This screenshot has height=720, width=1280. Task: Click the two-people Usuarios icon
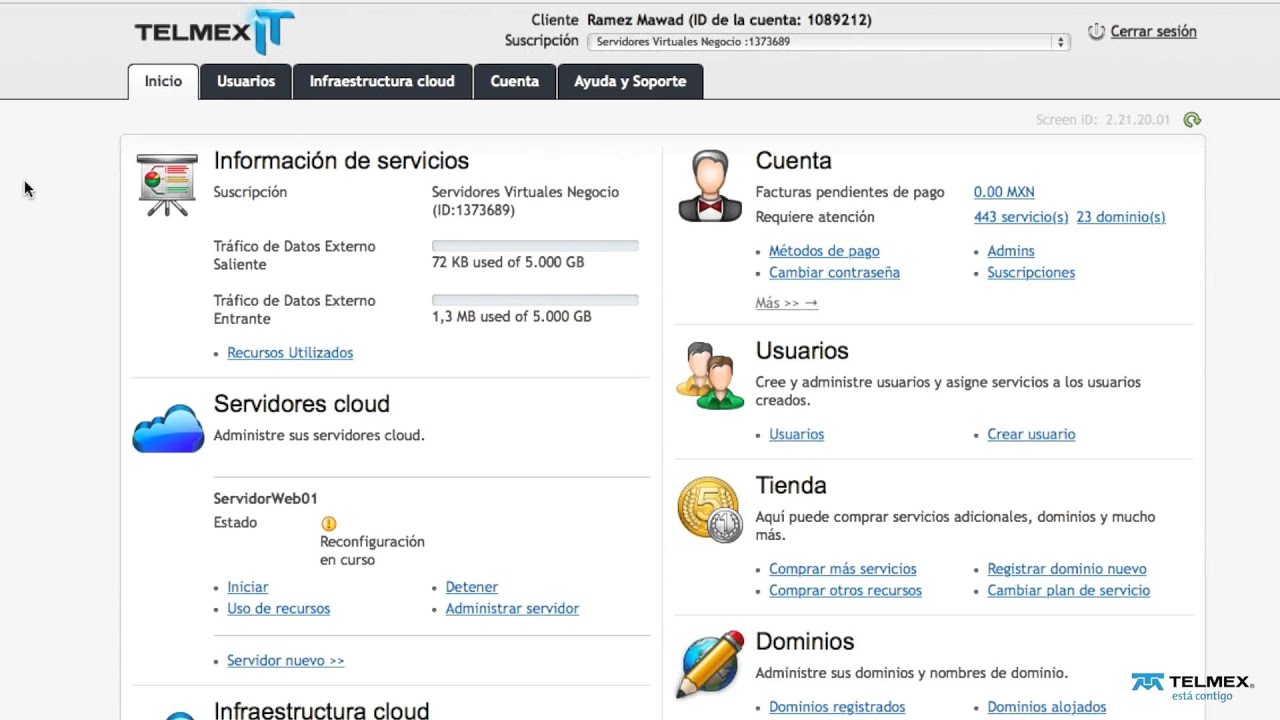[x=710, y=376]
